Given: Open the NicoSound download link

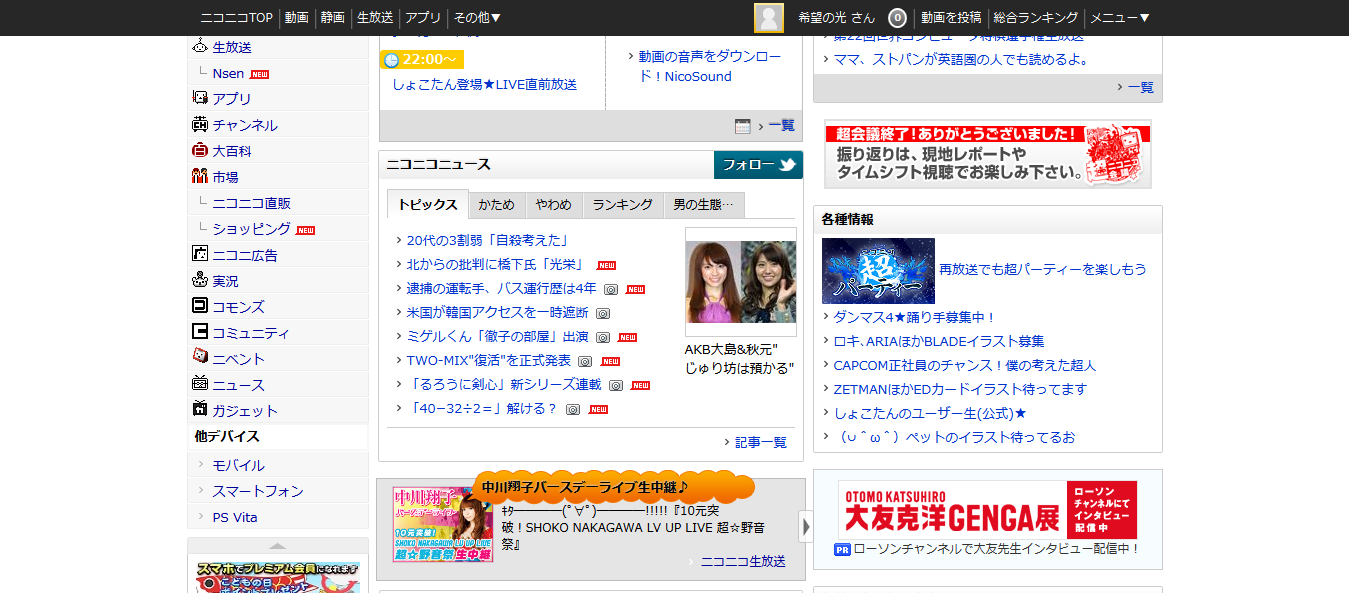Looking at the screenshot, I should click(710, 66).
